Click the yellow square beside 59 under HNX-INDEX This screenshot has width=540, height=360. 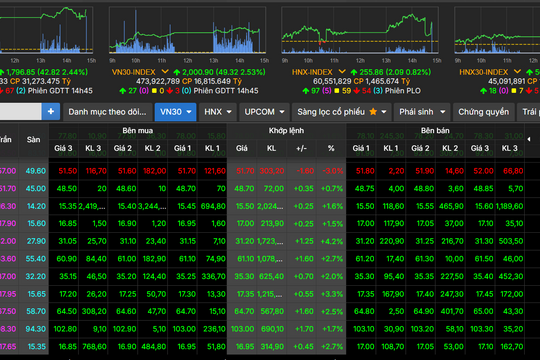[x=337, y=91]
